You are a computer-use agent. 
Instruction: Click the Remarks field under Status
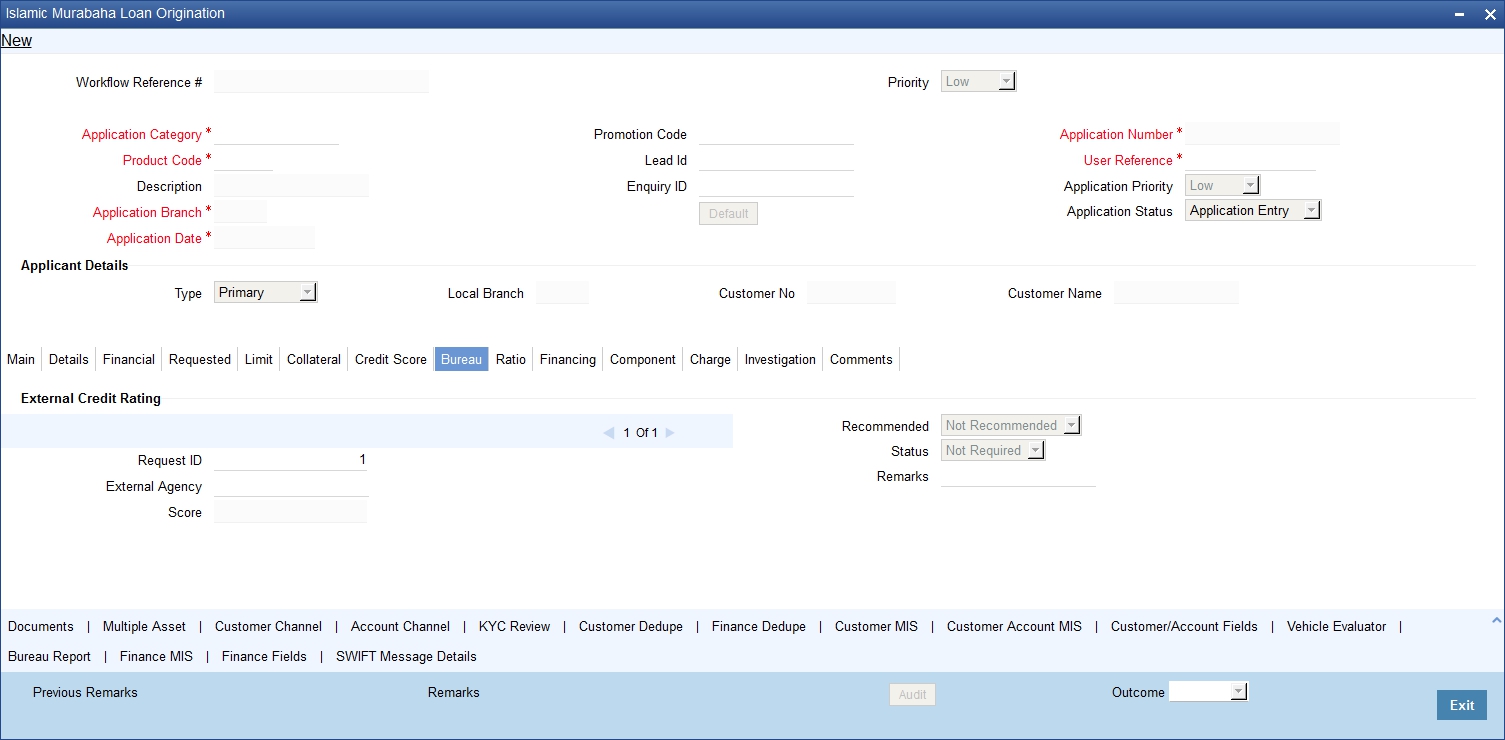coord(1018,476)
